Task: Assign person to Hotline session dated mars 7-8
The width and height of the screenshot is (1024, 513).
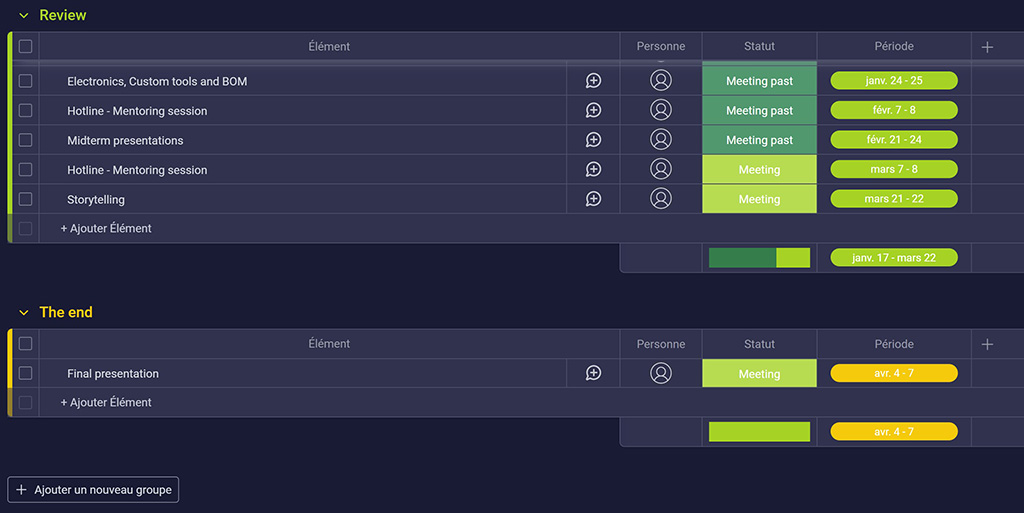Action: tap(661, 168)
